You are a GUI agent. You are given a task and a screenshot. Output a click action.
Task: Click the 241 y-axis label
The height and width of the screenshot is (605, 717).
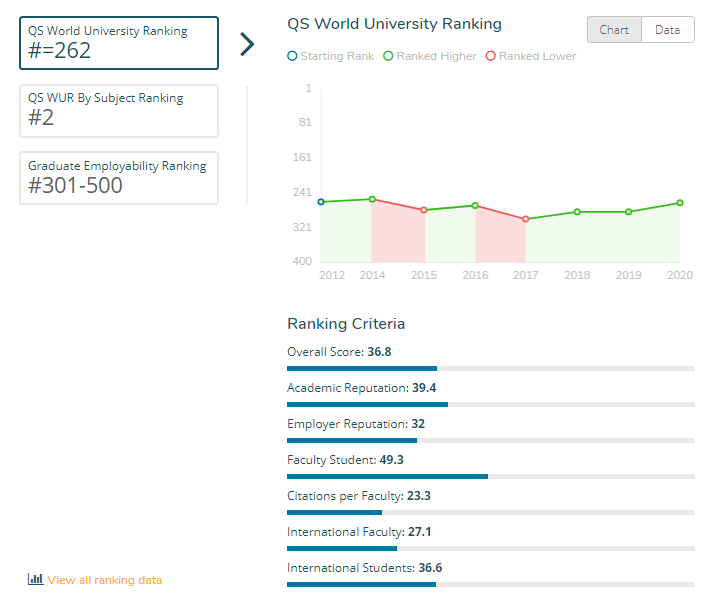point(302,192)
